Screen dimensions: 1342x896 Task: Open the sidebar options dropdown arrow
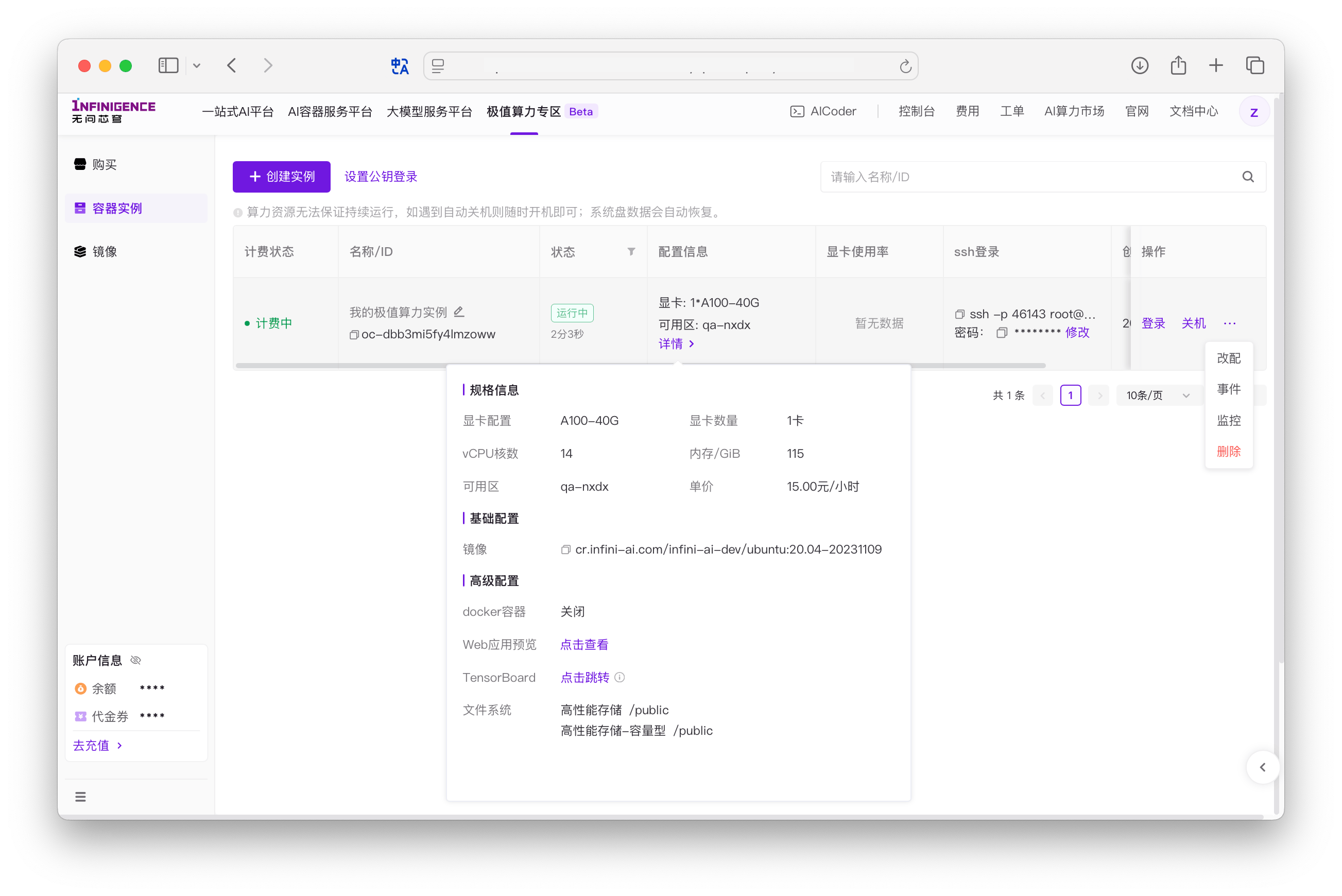(197, 66)
